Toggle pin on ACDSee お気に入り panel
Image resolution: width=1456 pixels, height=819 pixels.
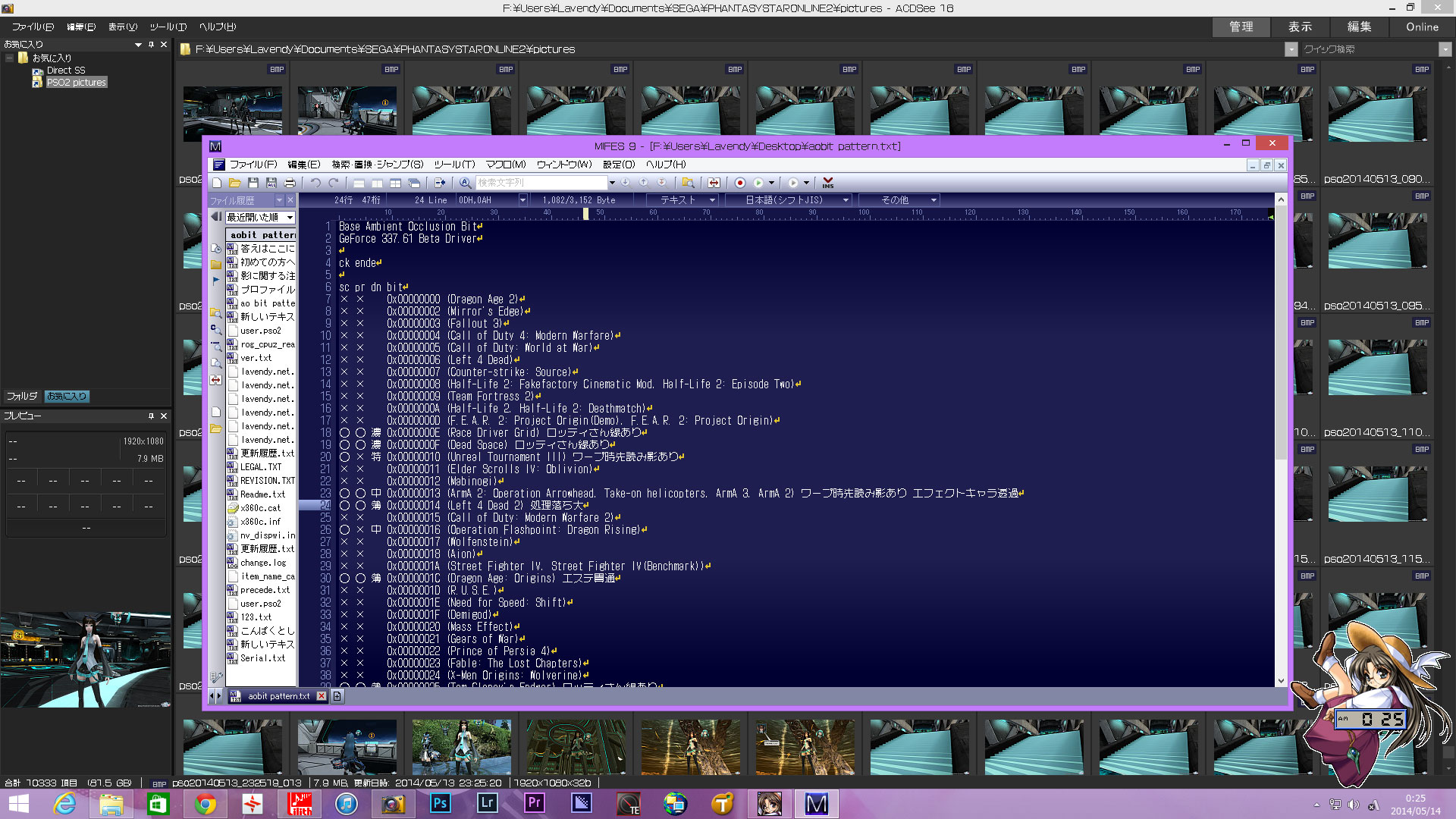[x=151, y=45]
